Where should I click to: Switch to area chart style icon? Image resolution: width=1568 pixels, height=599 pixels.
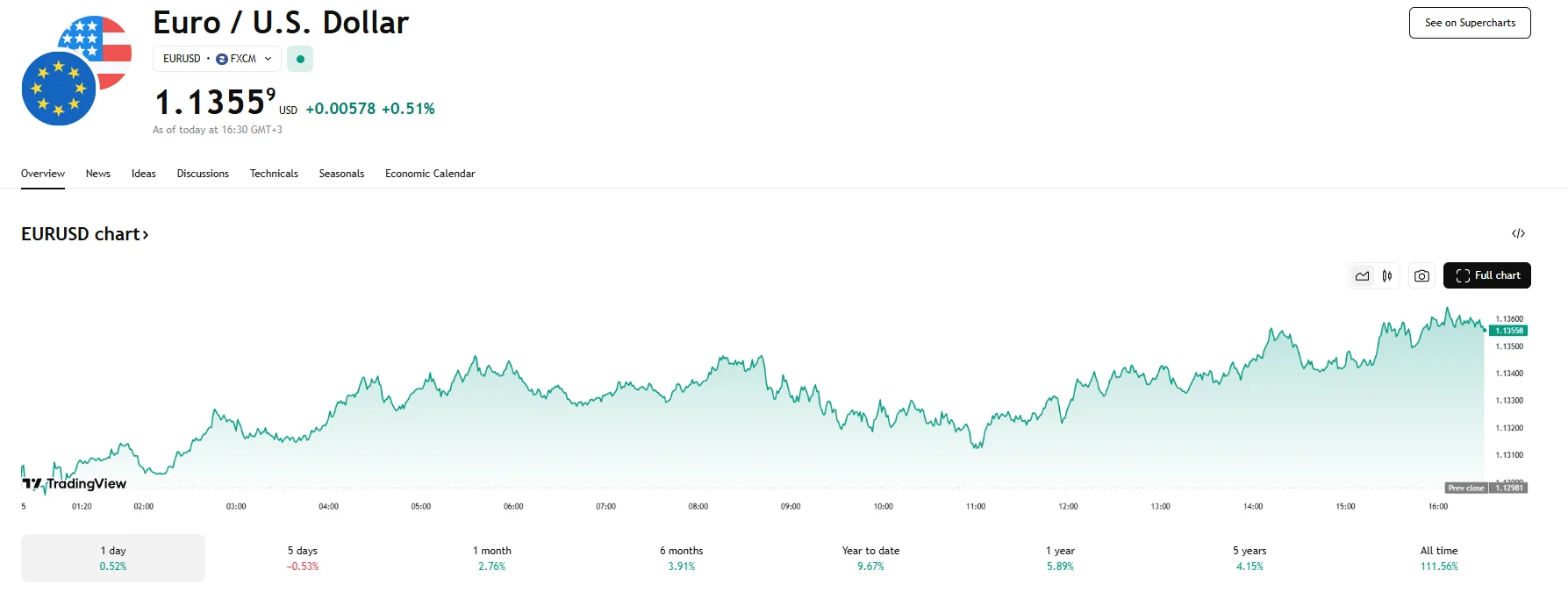coord(1362,276)
